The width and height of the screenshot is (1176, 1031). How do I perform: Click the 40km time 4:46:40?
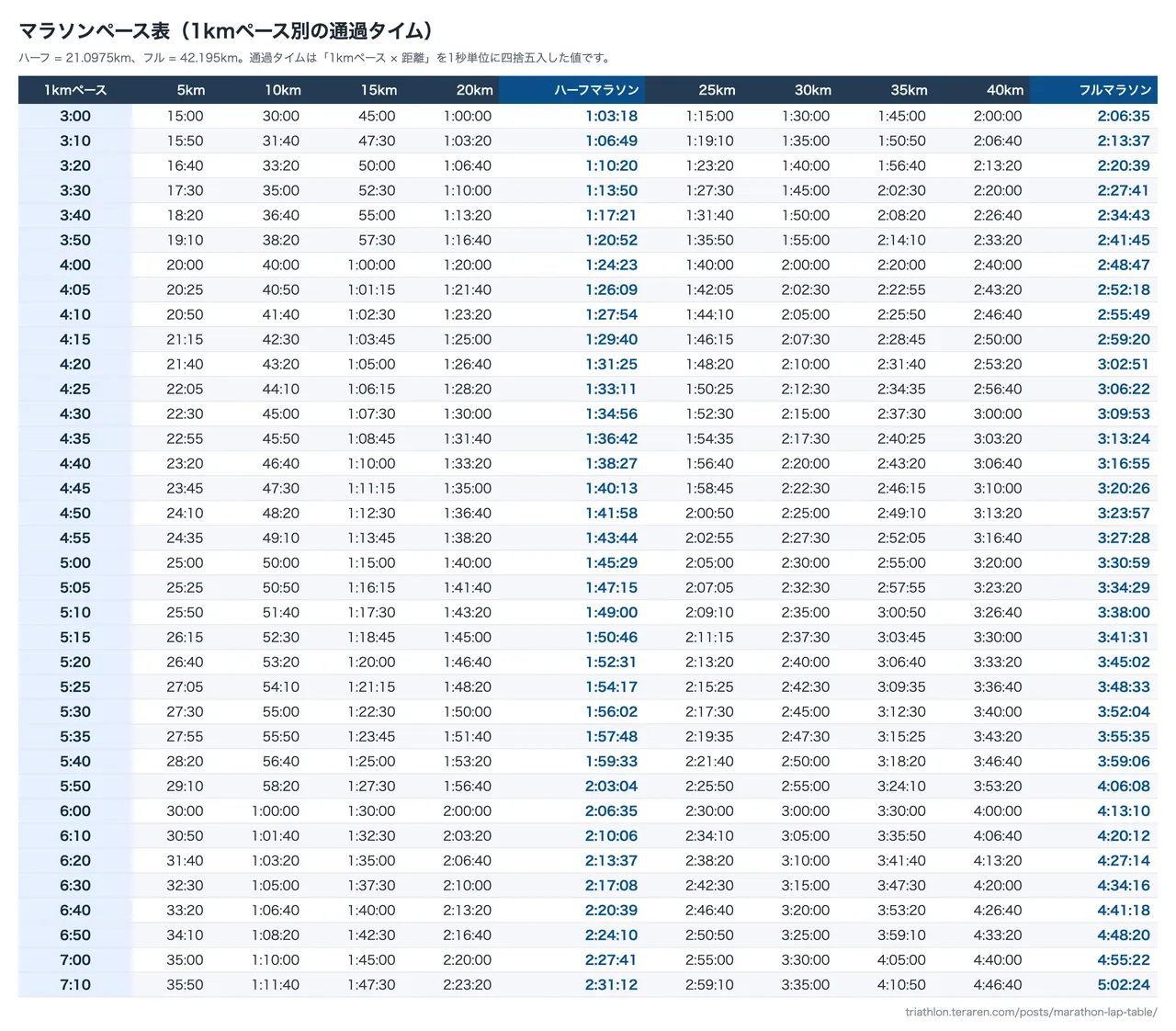pos(997,984)
